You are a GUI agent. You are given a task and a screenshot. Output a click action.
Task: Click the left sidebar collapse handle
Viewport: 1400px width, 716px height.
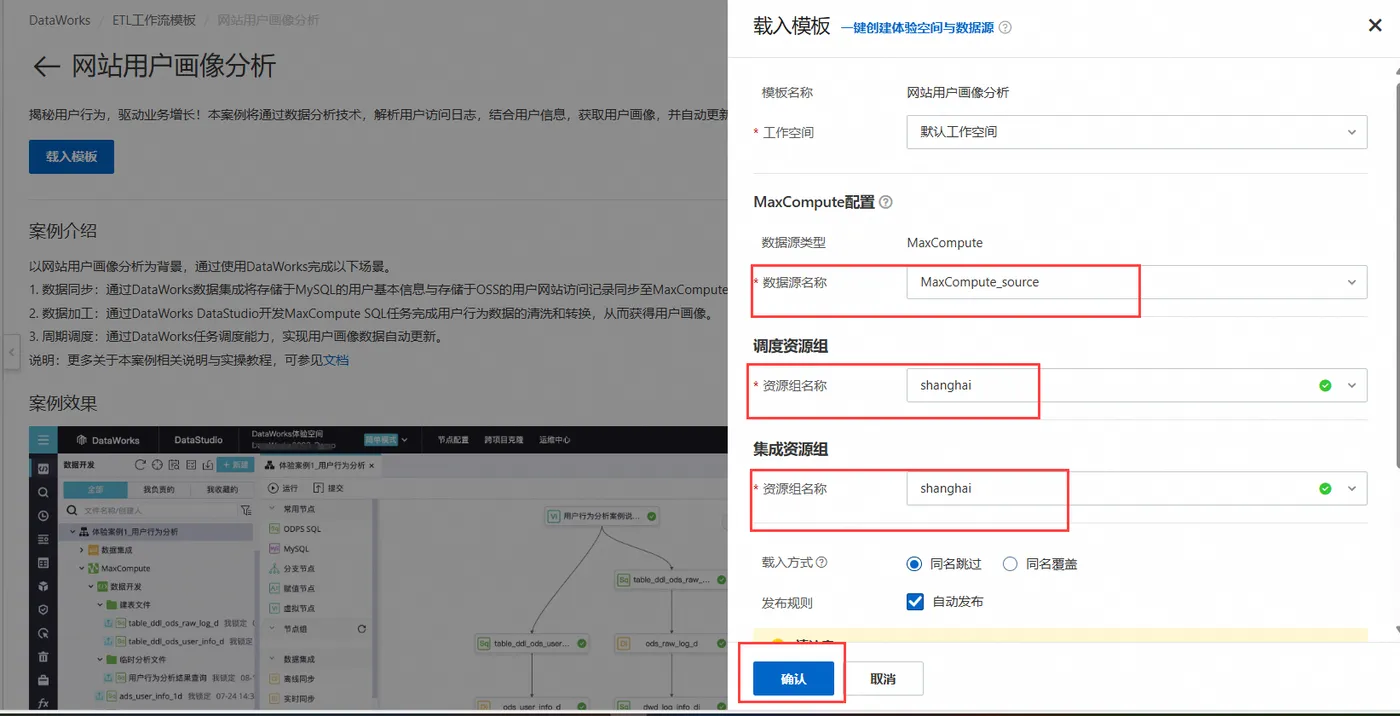click(x=10, y=353)
